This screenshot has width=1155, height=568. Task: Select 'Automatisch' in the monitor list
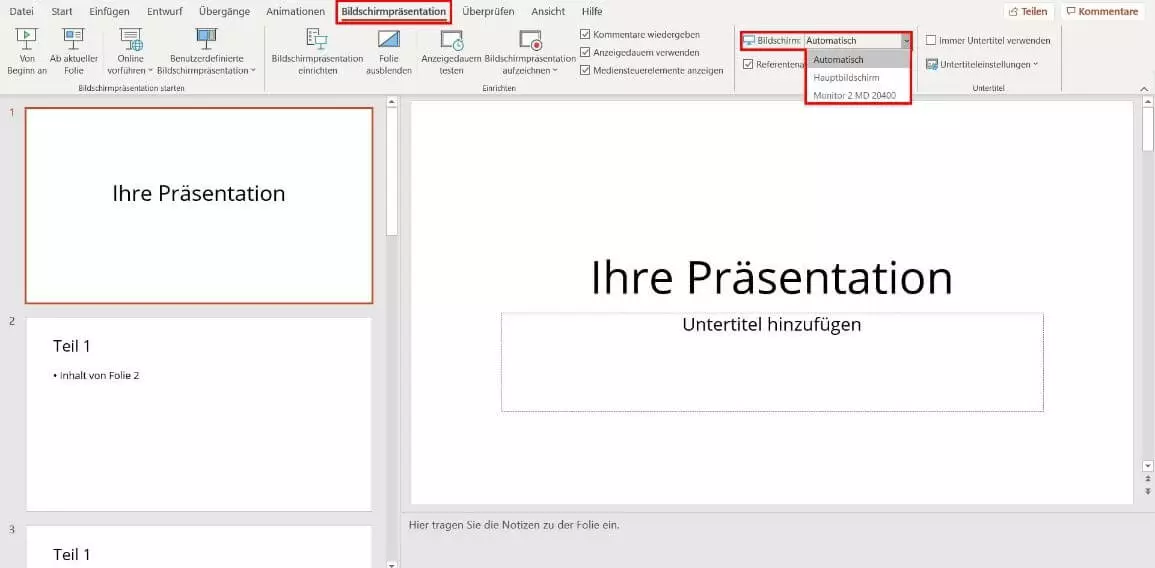click(858, 60)
